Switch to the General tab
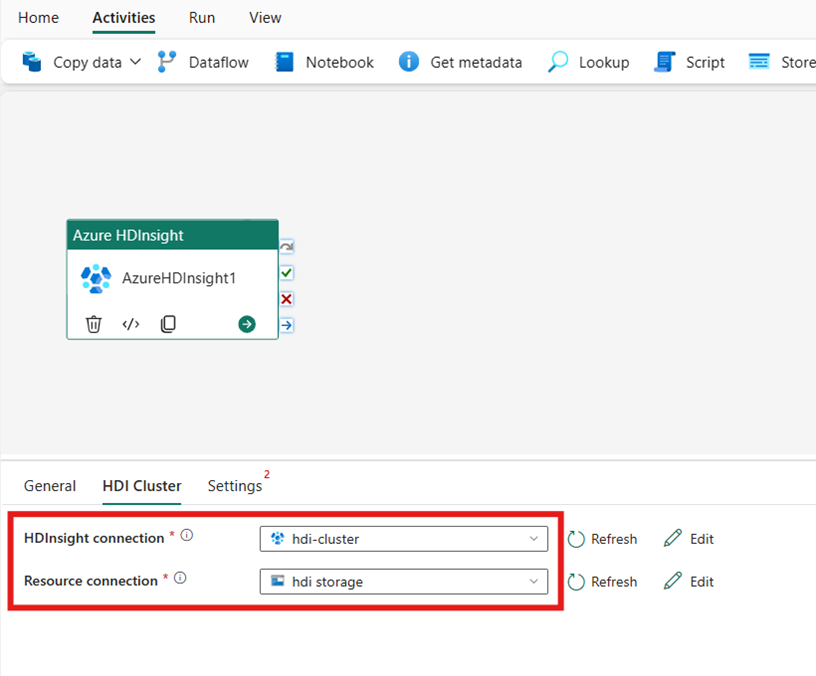 [50, 486]
